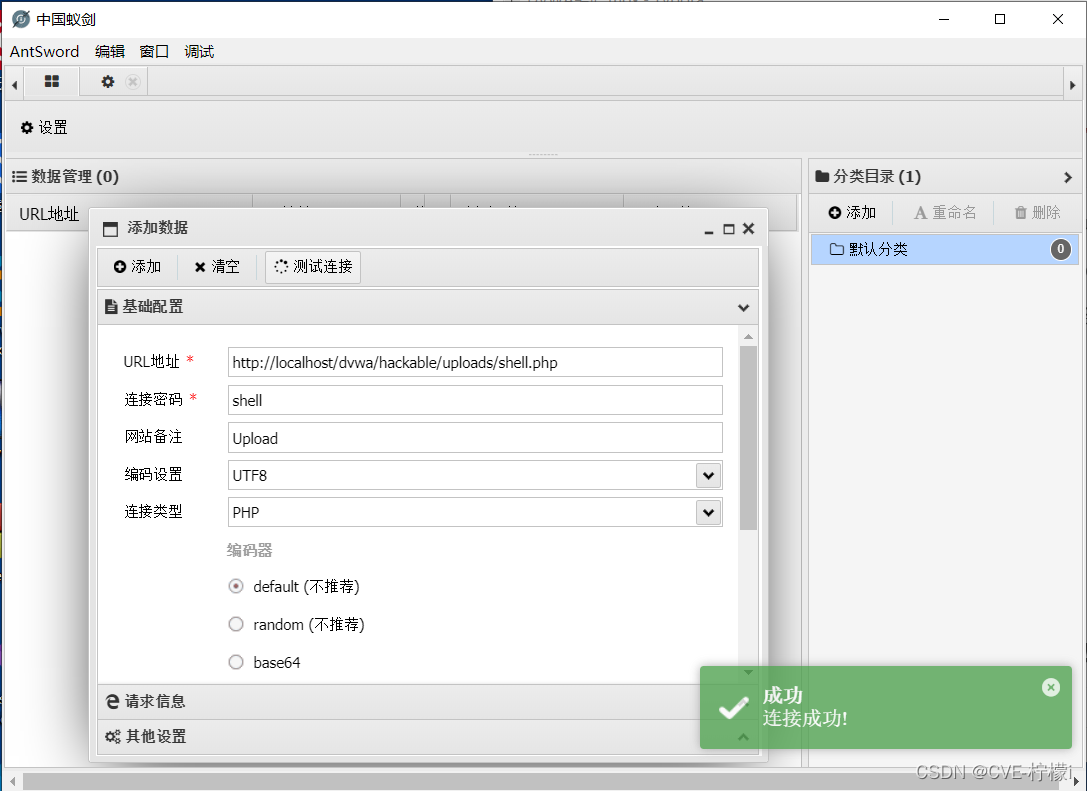Expand the 其他设置 section
Viewport: 1087px width, 791px height.
click(428, 736)
